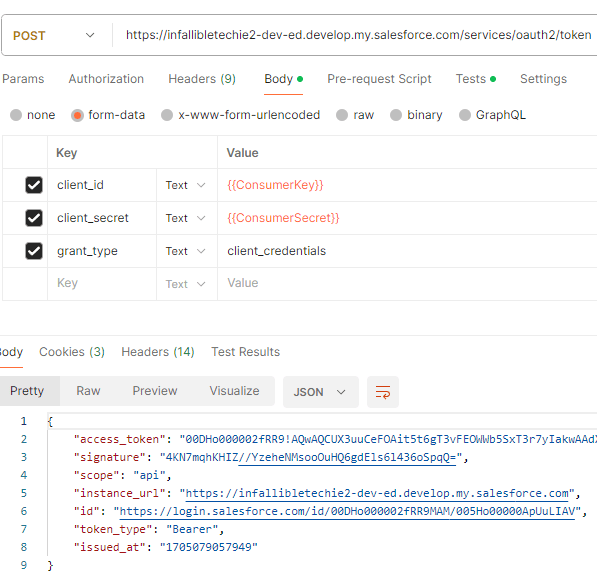Select the Pretty response view

click(27, 391)
